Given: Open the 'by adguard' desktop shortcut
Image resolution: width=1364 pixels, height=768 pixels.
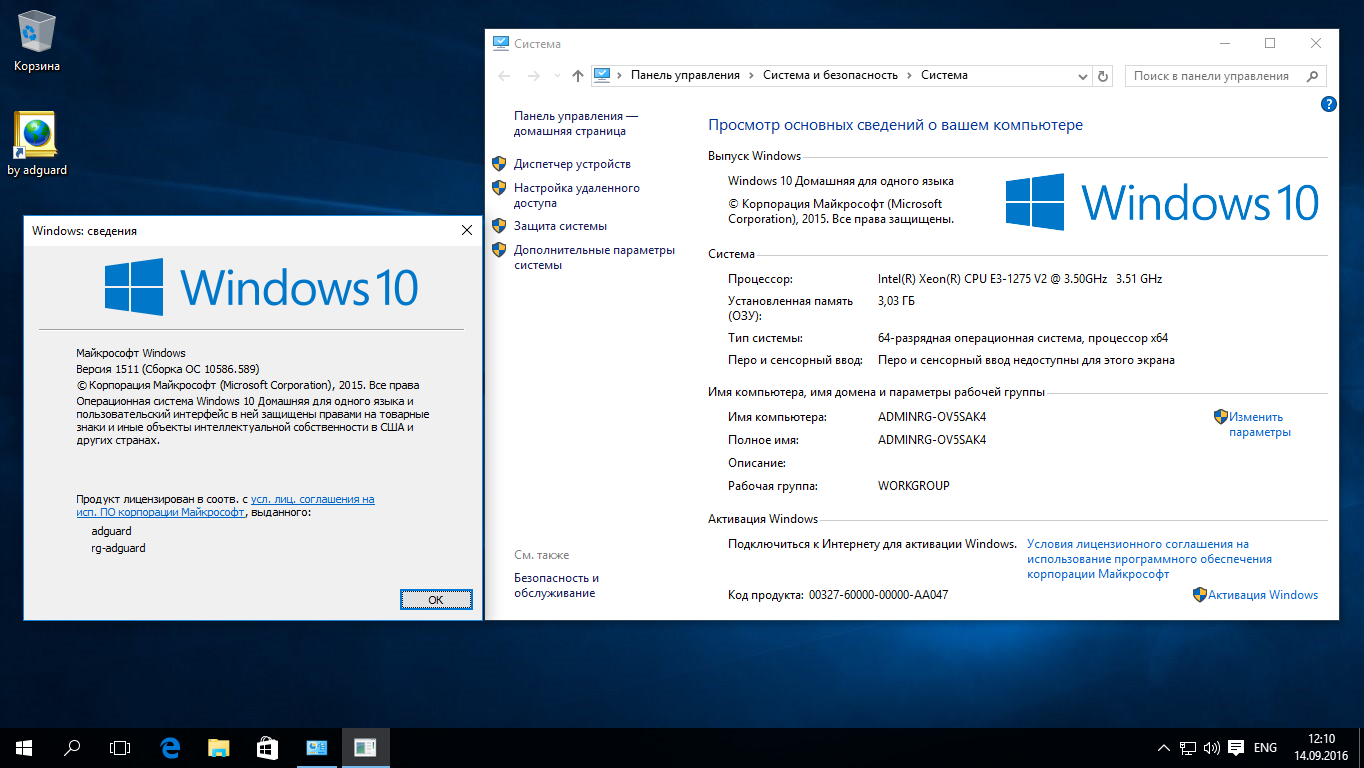Looking at the screenshot, I should [x=37, y=144].
